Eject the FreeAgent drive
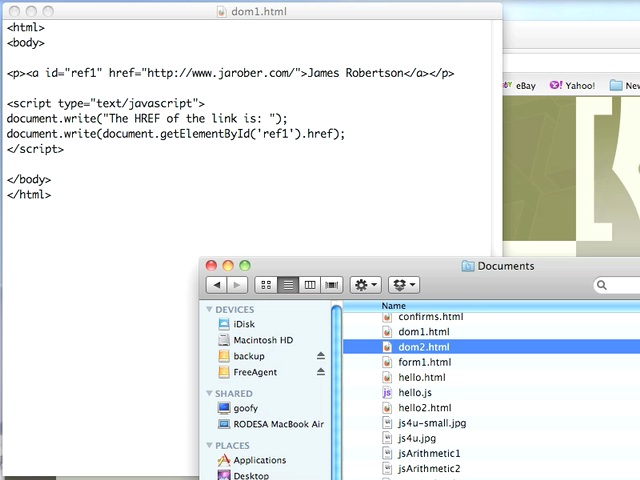The height and width of the screenshot is (480, 640). point(321,372)
